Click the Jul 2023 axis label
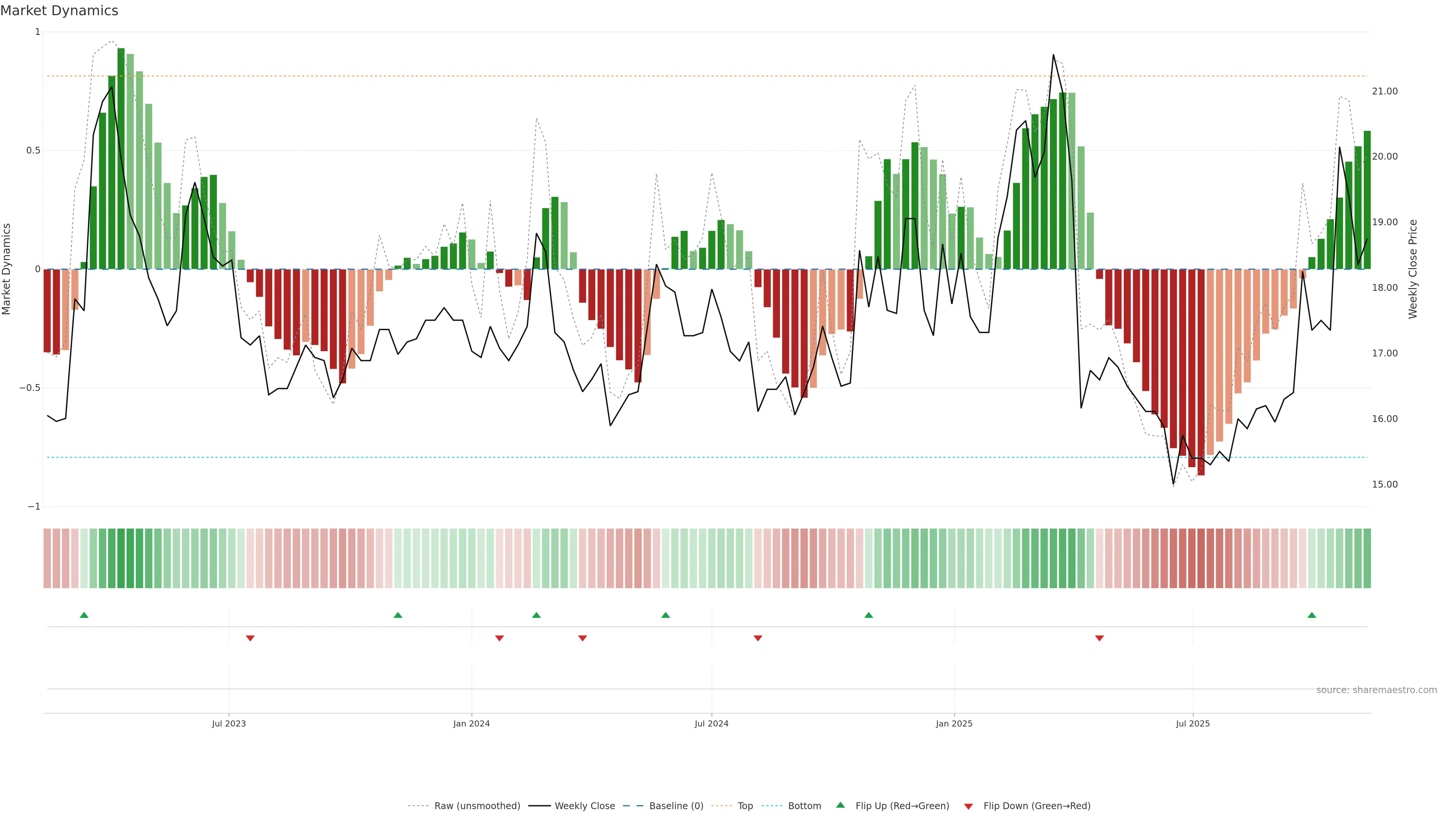1456x819 pixels. click(x=229, y=723)
